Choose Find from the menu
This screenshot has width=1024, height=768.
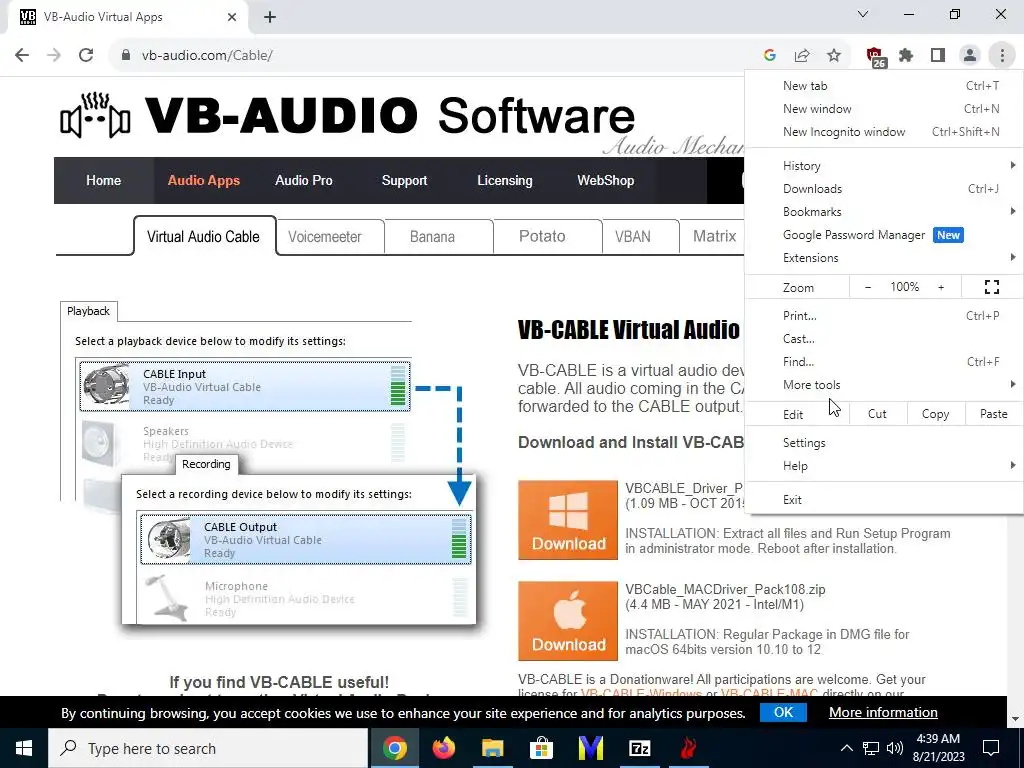click(884, 361)
